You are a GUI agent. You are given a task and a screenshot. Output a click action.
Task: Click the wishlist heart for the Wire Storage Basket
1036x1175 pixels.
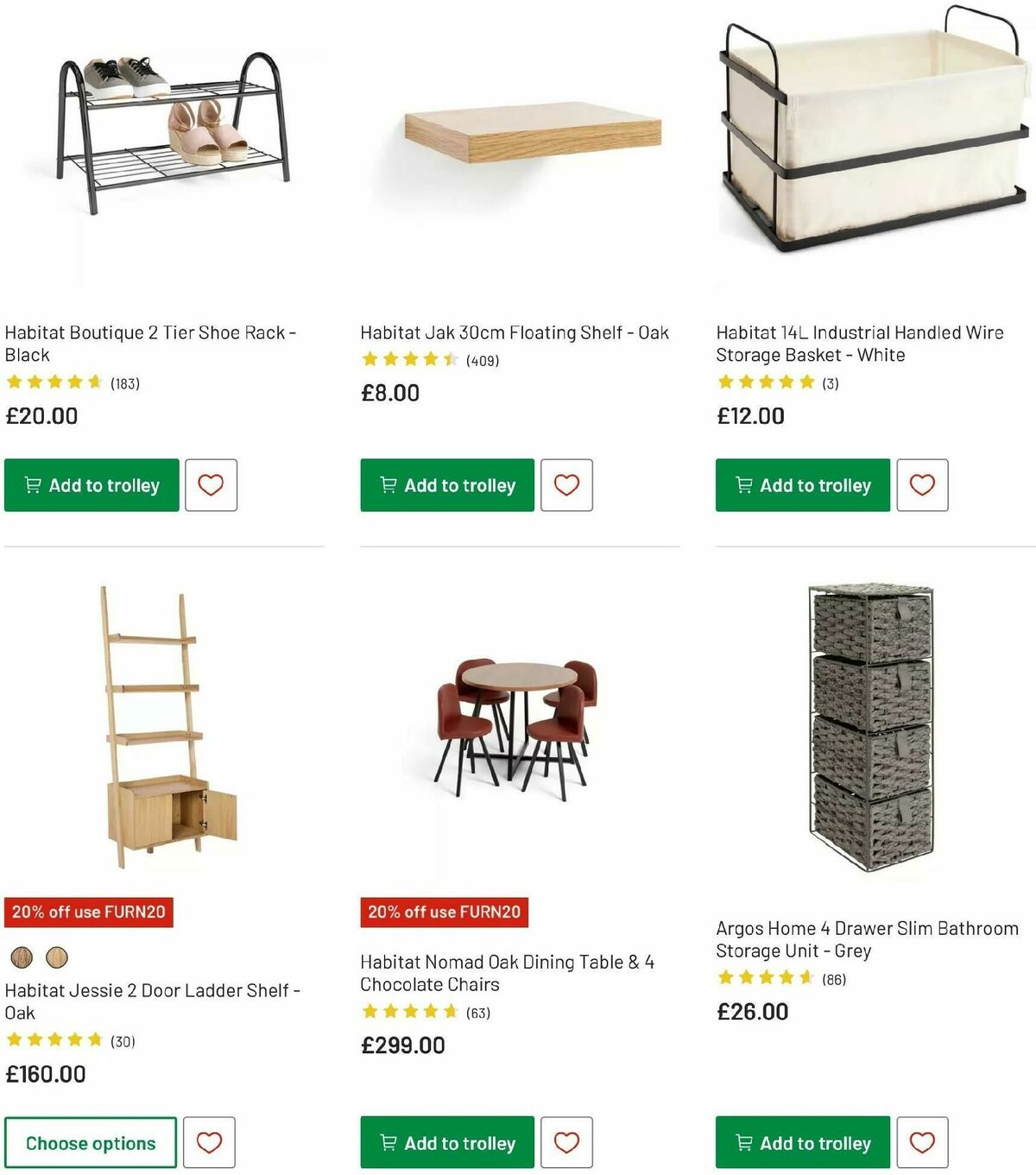923,485
